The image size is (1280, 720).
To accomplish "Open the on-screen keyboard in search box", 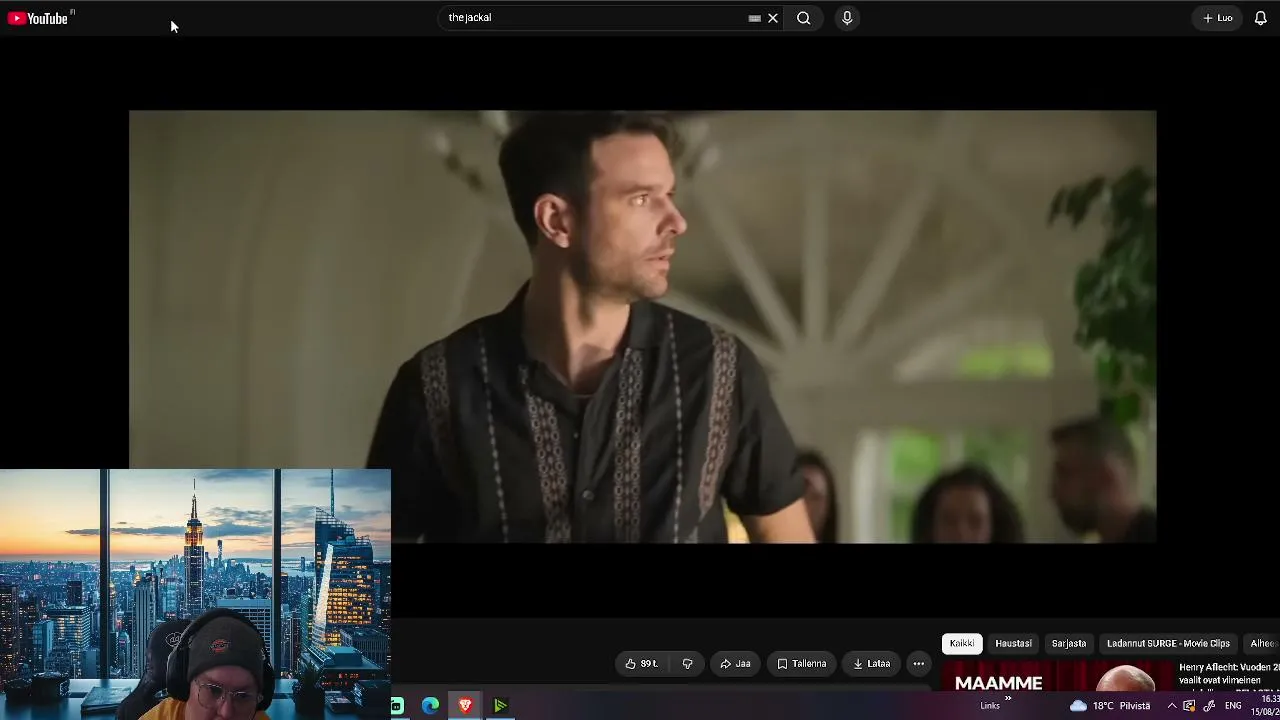I will (x=754, y=18).
